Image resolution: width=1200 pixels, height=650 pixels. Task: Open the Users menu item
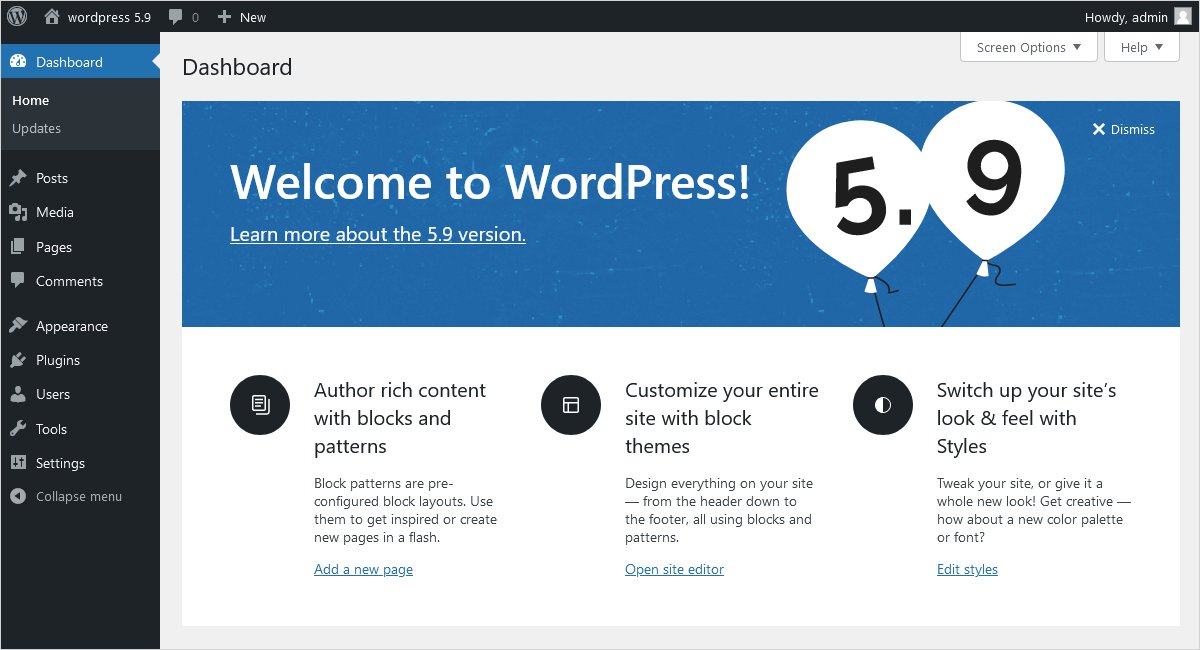pos(53,394)
